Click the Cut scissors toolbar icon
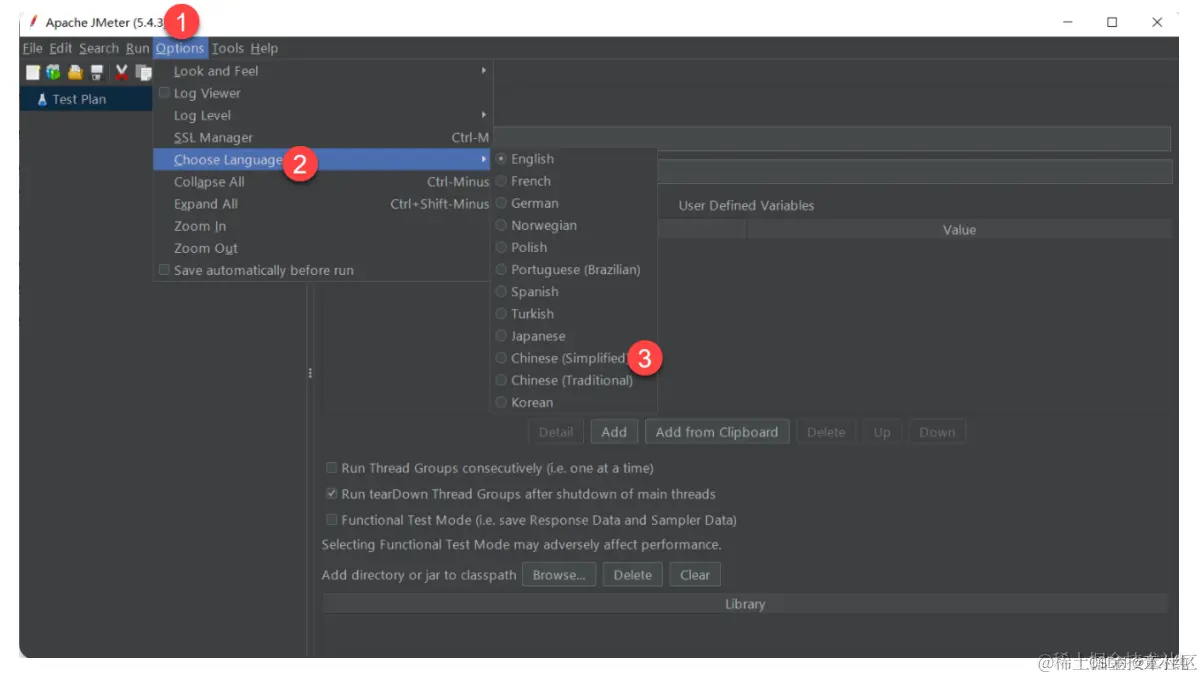Viewport: 1204px width, 679px height. [122, 72]
